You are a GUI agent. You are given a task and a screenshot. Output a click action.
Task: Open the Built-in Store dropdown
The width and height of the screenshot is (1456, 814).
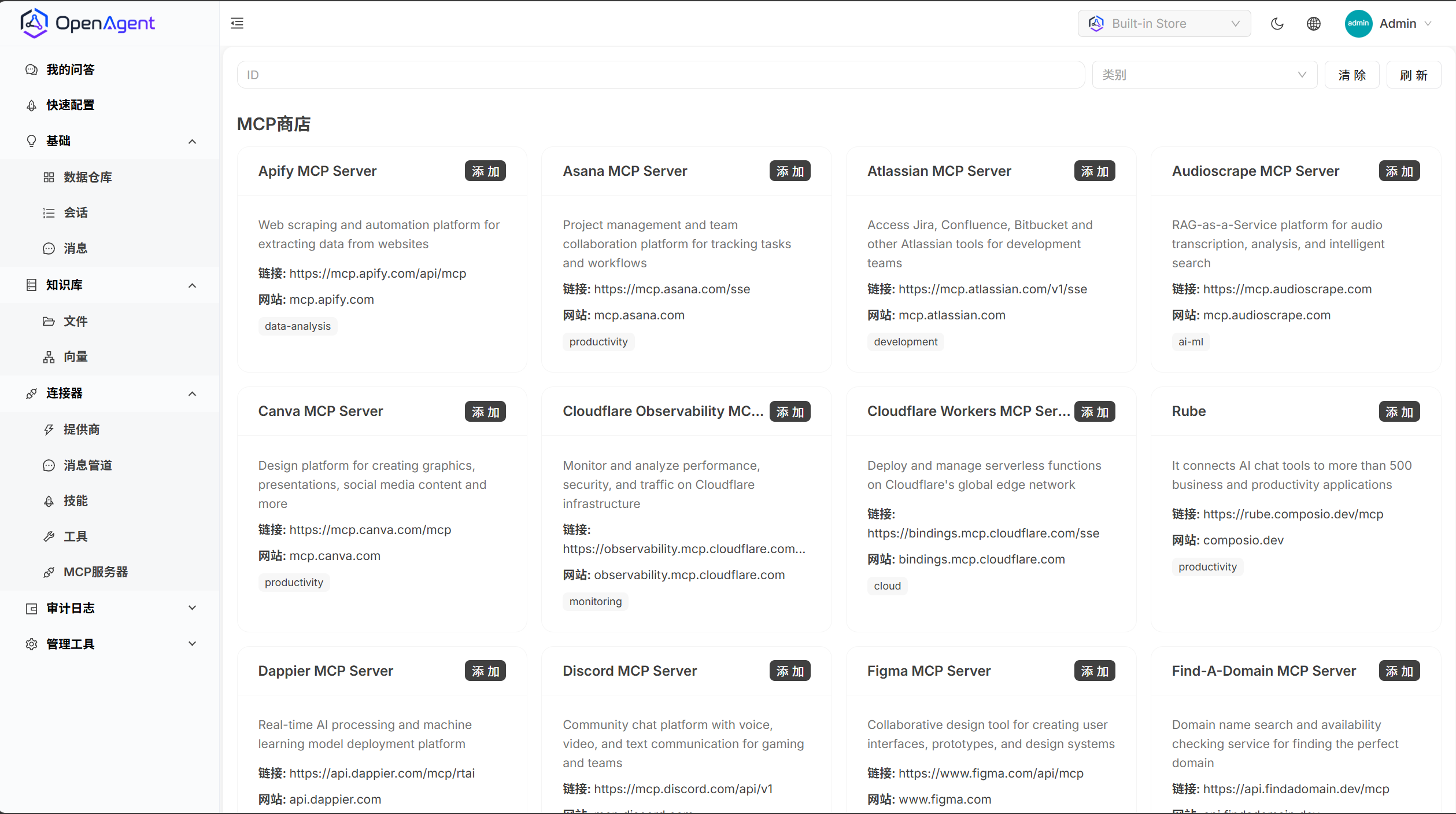[x=1164, y=24]
